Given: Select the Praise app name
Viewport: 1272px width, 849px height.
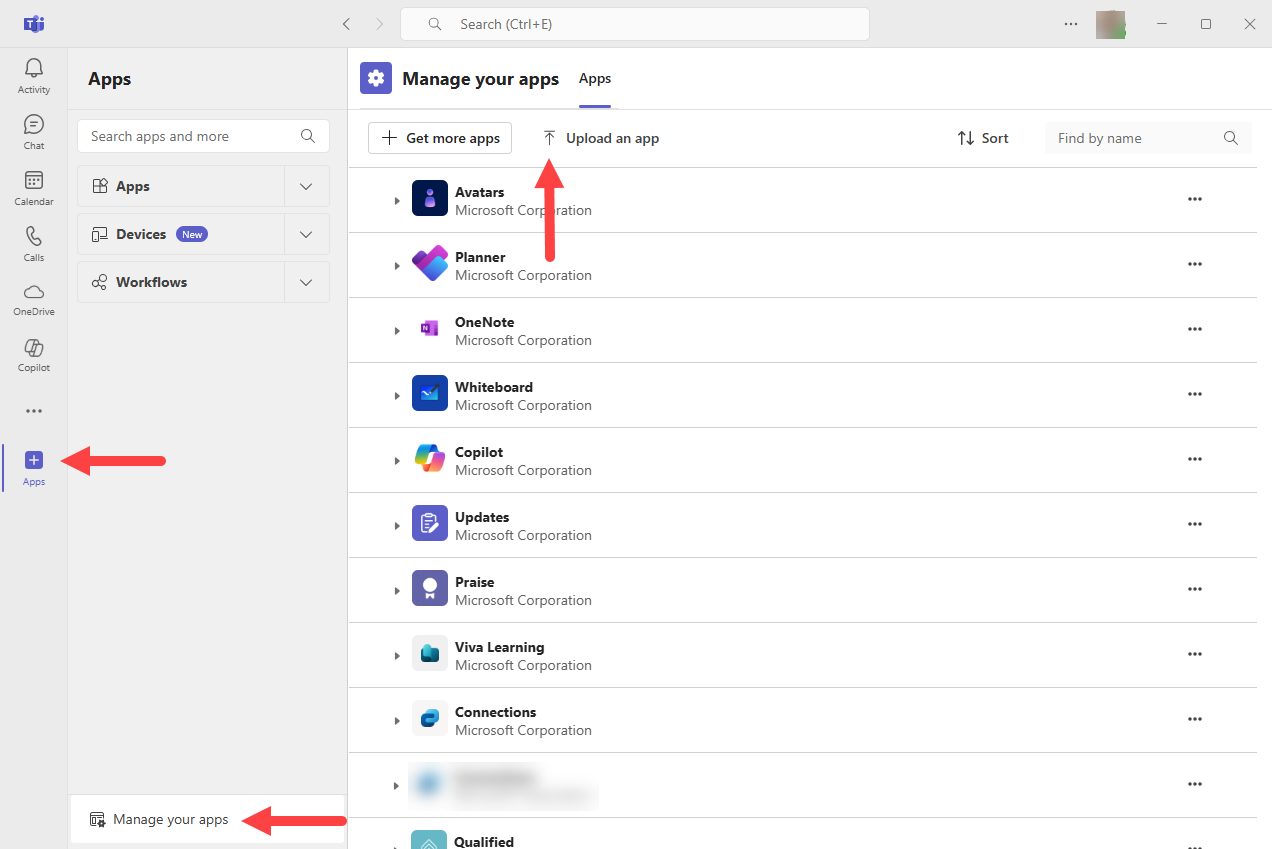Looking at the screenshot, I should (x=474, y=582).
